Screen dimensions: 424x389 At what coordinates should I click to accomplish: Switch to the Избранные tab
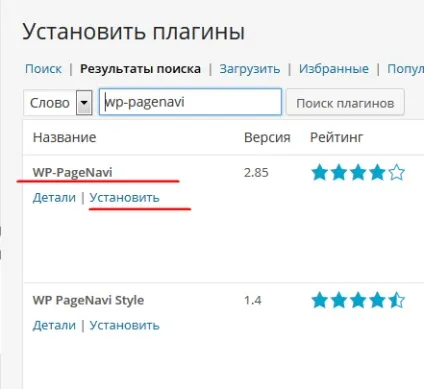[x=334, y=69]
